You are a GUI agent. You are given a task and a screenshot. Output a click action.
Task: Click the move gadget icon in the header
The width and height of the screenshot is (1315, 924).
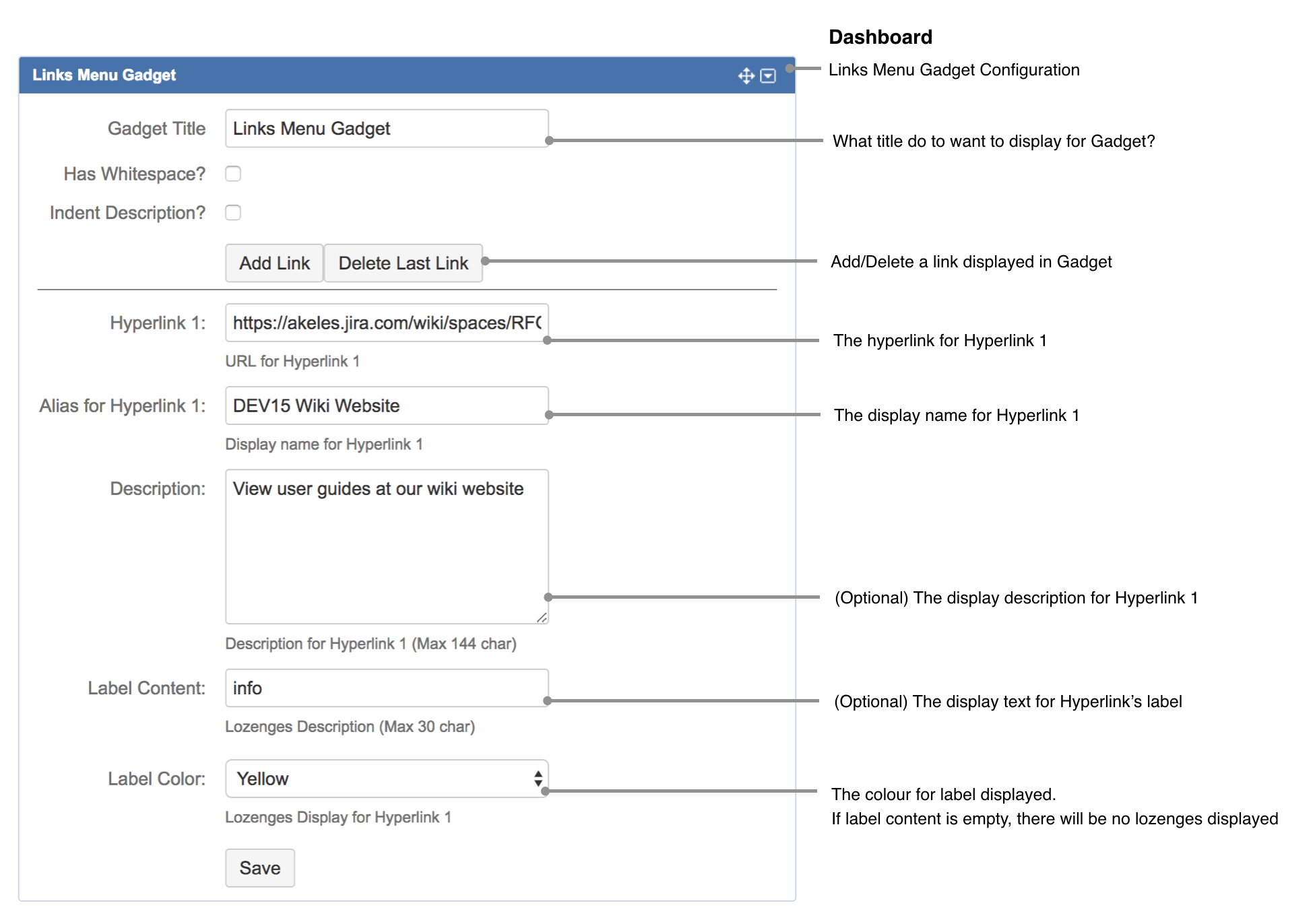click(746, 75)
